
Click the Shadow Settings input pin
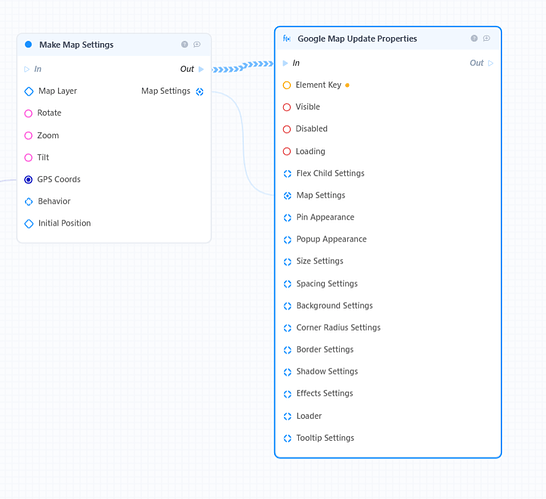pyautogui.click(x=287, y=372)
